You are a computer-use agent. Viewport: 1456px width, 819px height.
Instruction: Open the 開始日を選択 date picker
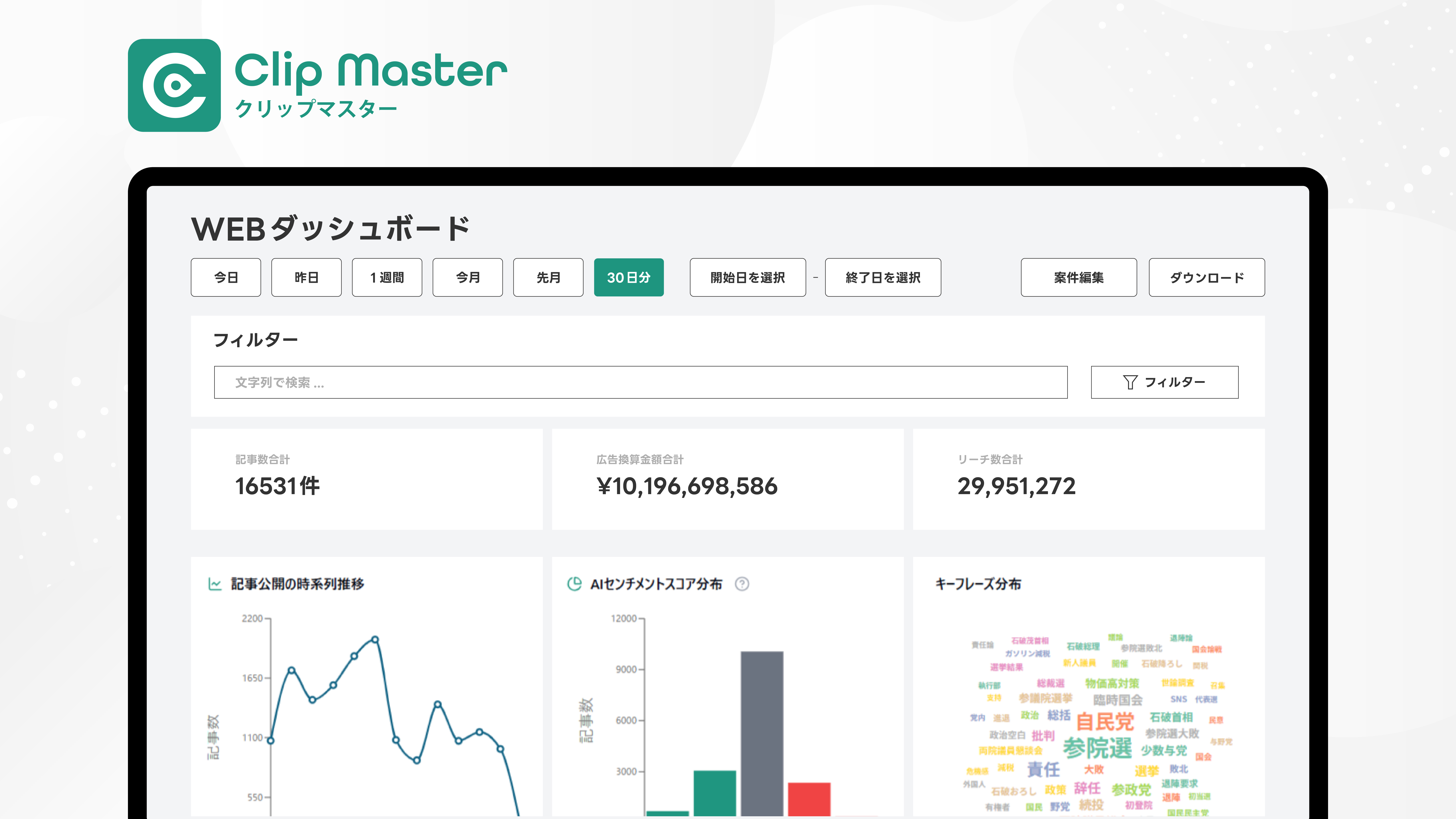point(748,278)
